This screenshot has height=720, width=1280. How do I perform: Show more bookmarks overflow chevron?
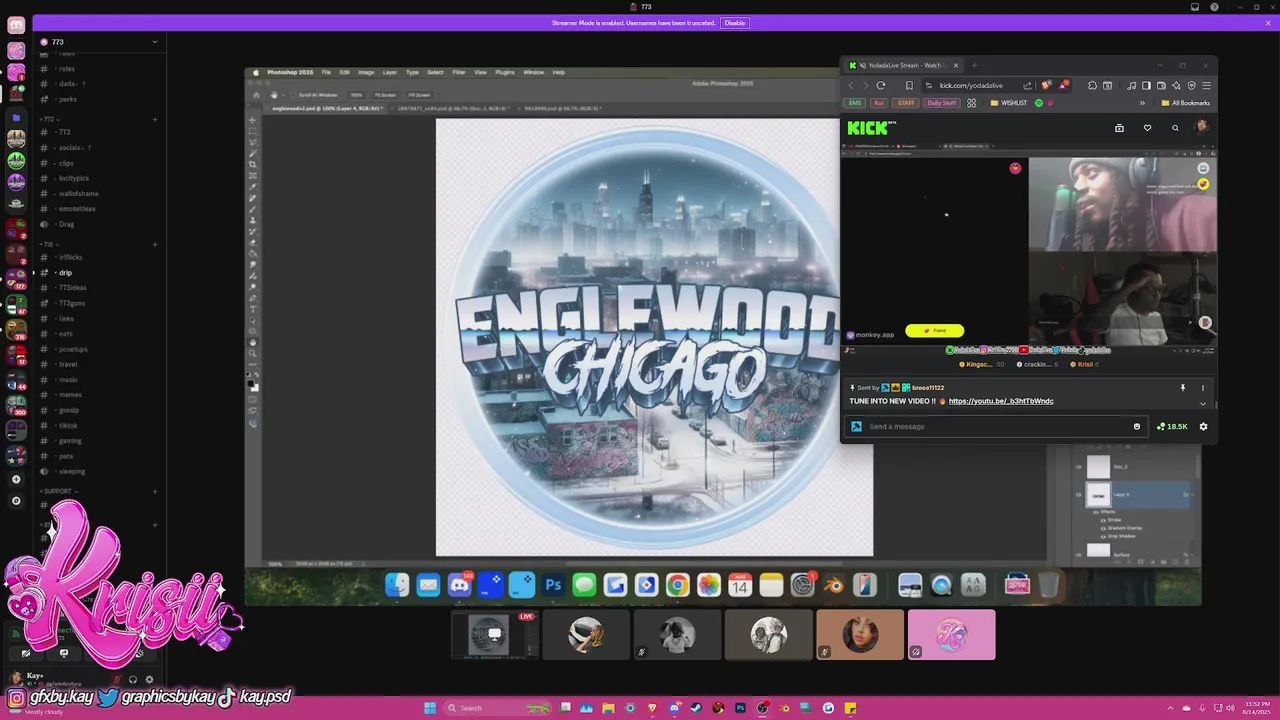click(1142, 103)
